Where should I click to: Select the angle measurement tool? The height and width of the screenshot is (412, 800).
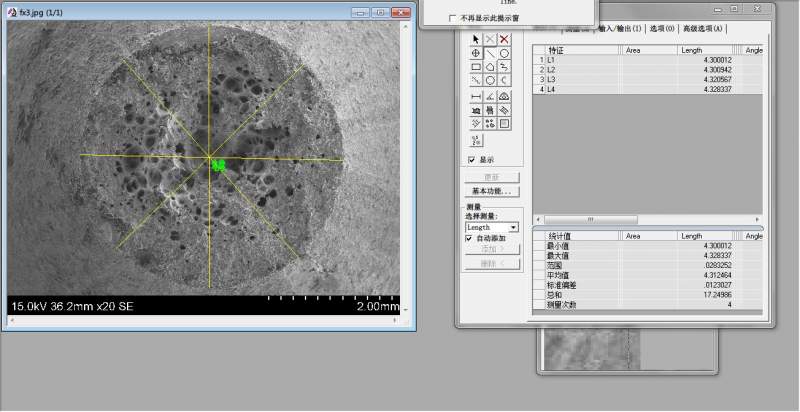(490, 96)
